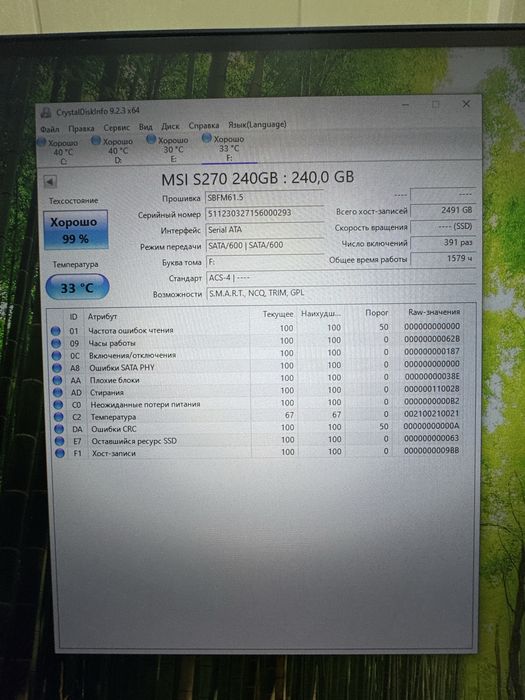Click the power on count 391 раз
The image size is (525, 700).
coord(443,242)
